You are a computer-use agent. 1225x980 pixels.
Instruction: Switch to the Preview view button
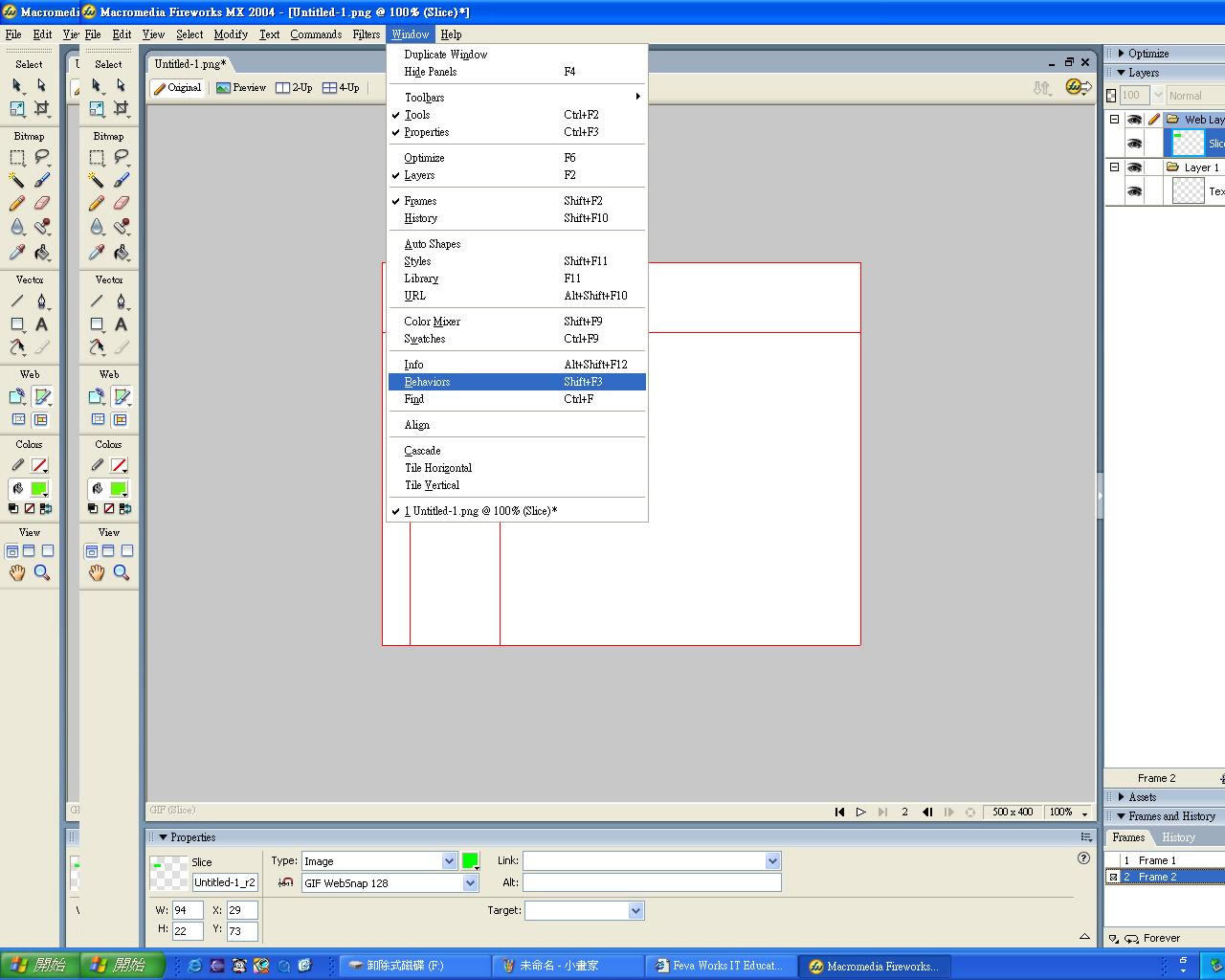pyautogui.click(x=241, y=87)
